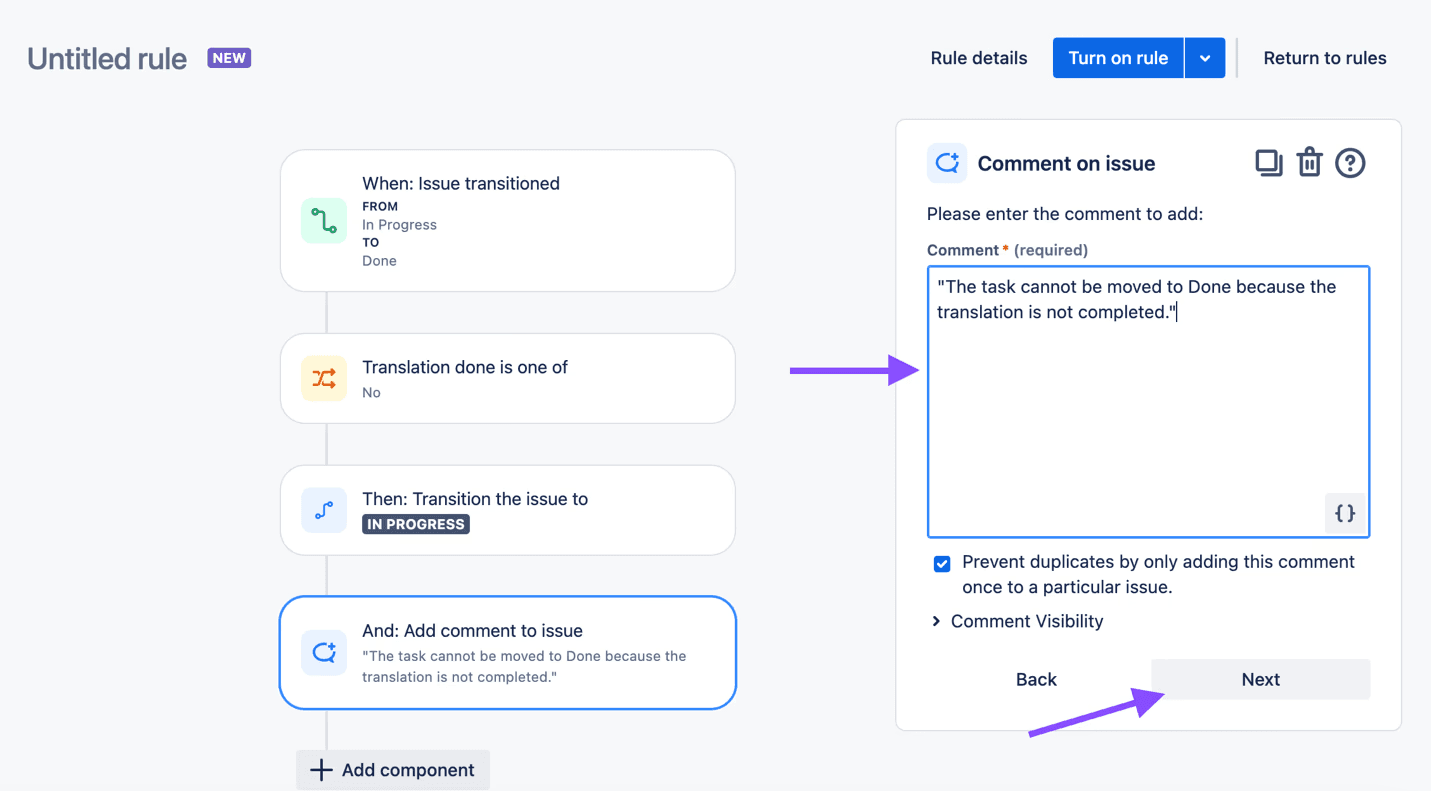Click the condition icon on Translation done block
Screen dimensions: 1431x791
(323, 378)
